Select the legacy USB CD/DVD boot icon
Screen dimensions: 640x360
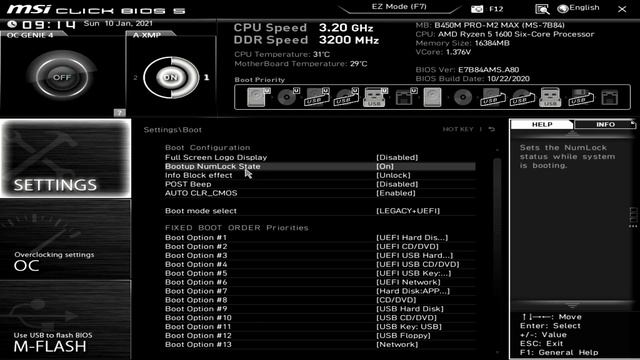click(522, 98)
